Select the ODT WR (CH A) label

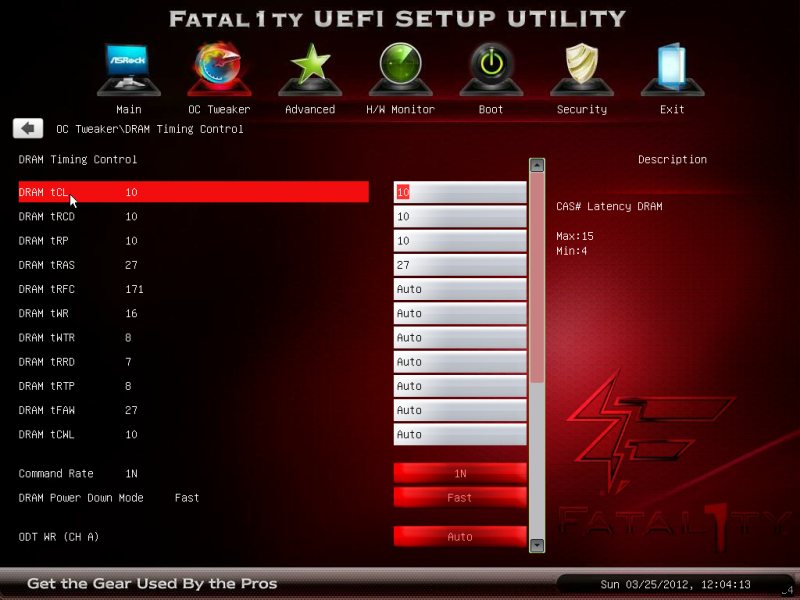pos(59,537)
